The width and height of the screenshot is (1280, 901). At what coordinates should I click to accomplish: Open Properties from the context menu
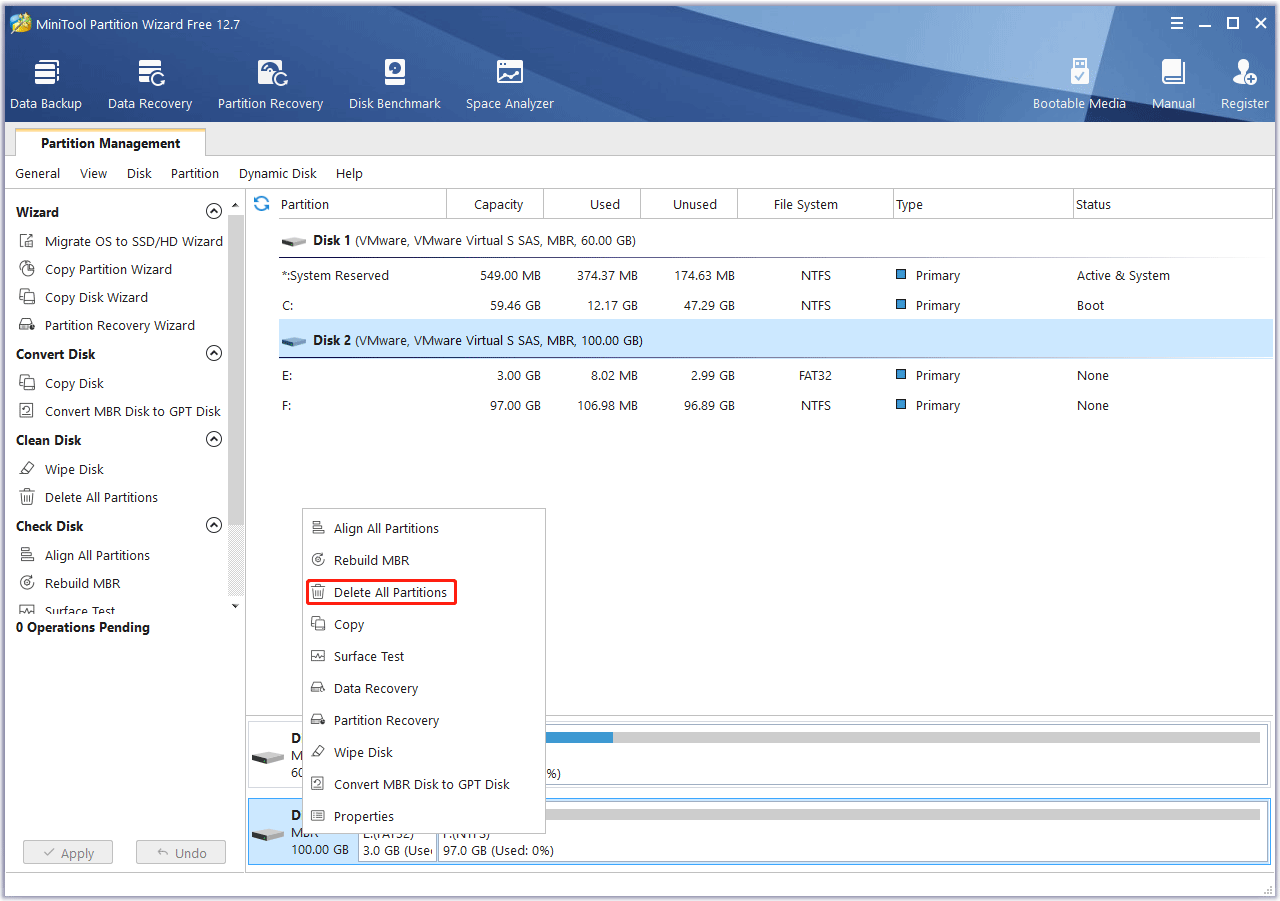click(424, 816)
